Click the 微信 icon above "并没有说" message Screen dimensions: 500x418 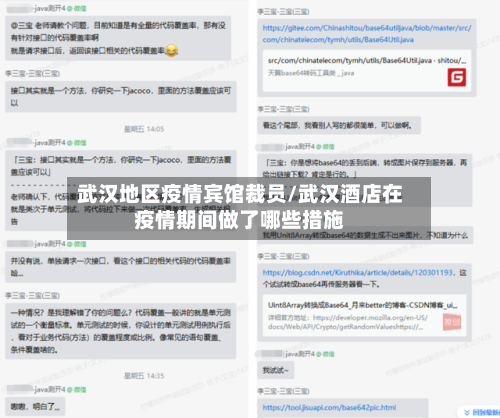(x=77, y=244)
